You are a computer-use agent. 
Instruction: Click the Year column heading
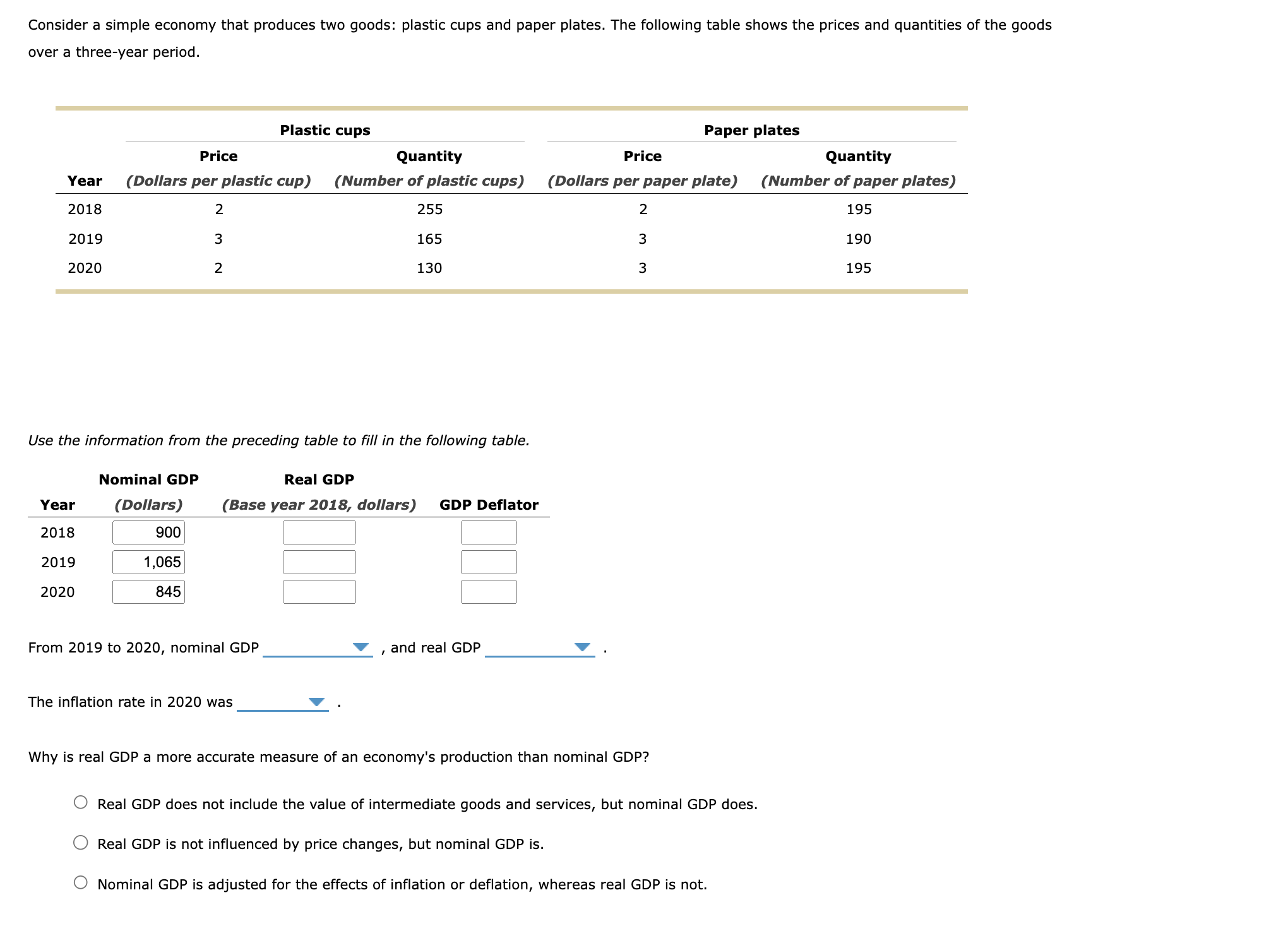coord(57,505)
